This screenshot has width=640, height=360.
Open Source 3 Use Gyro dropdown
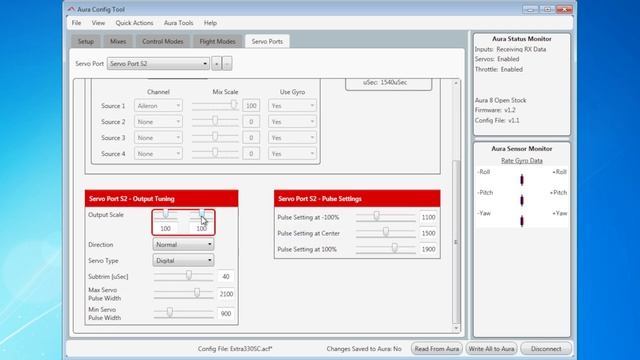[x=292, y=138]
